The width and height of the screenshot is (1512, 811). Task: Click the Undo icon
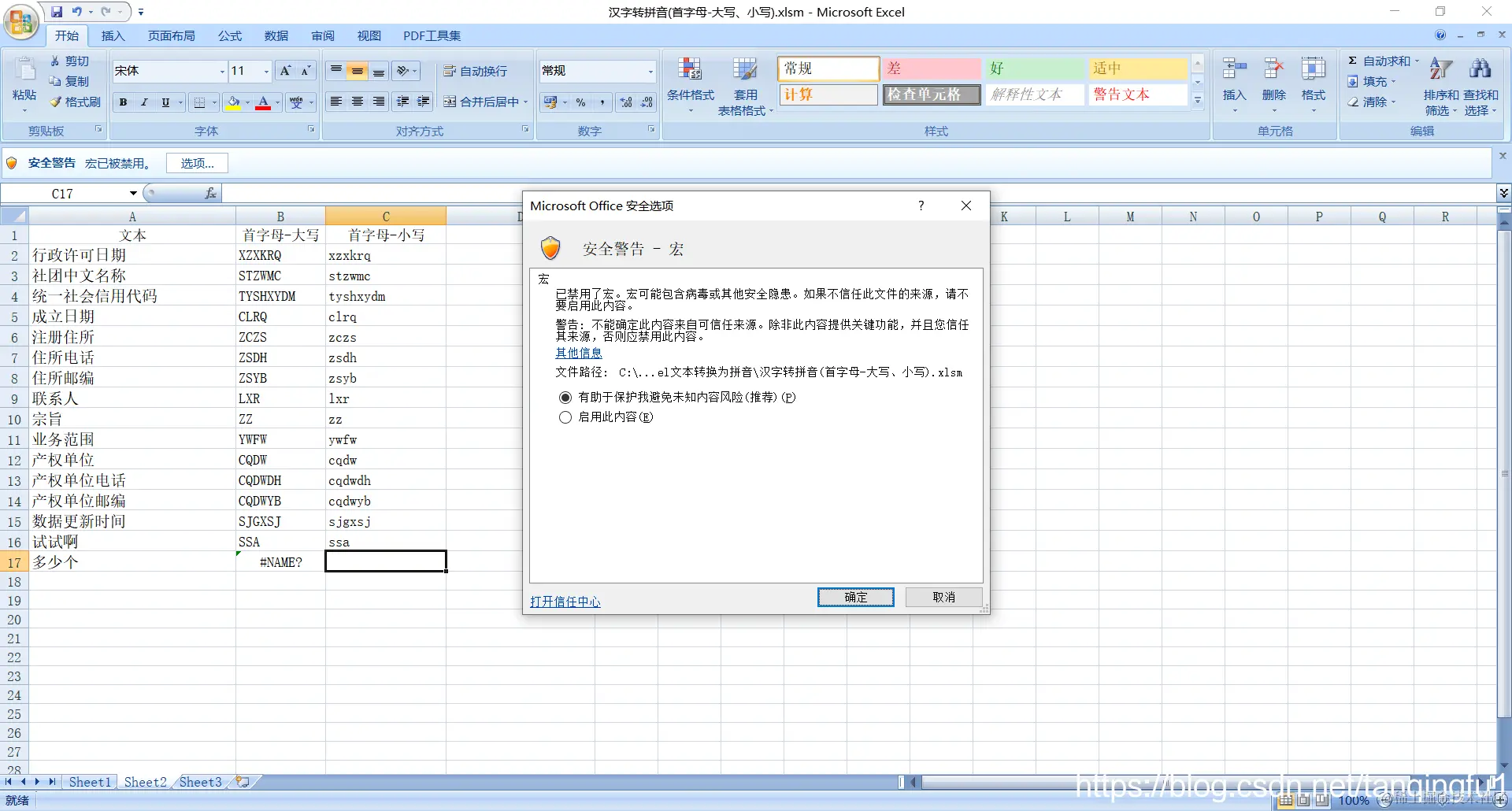pyautogui.click(x=77, y=12)
